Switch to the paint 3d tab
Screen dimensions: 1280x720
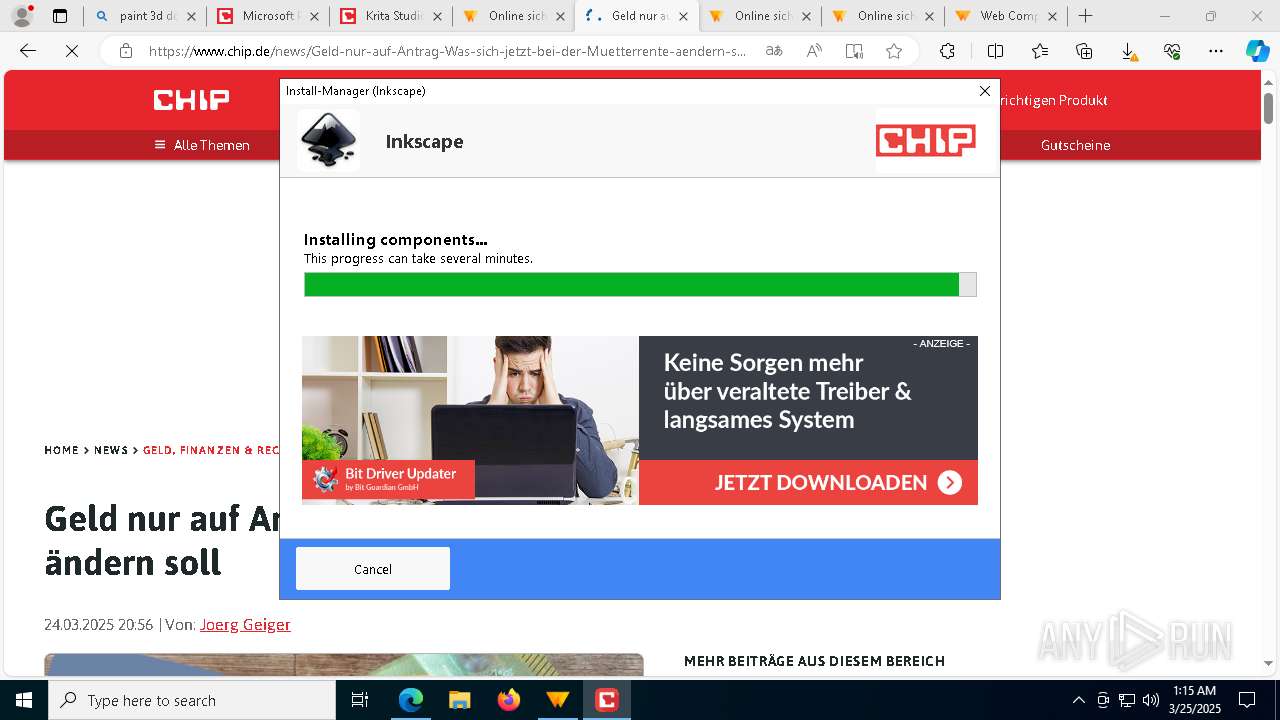[144, 16]
